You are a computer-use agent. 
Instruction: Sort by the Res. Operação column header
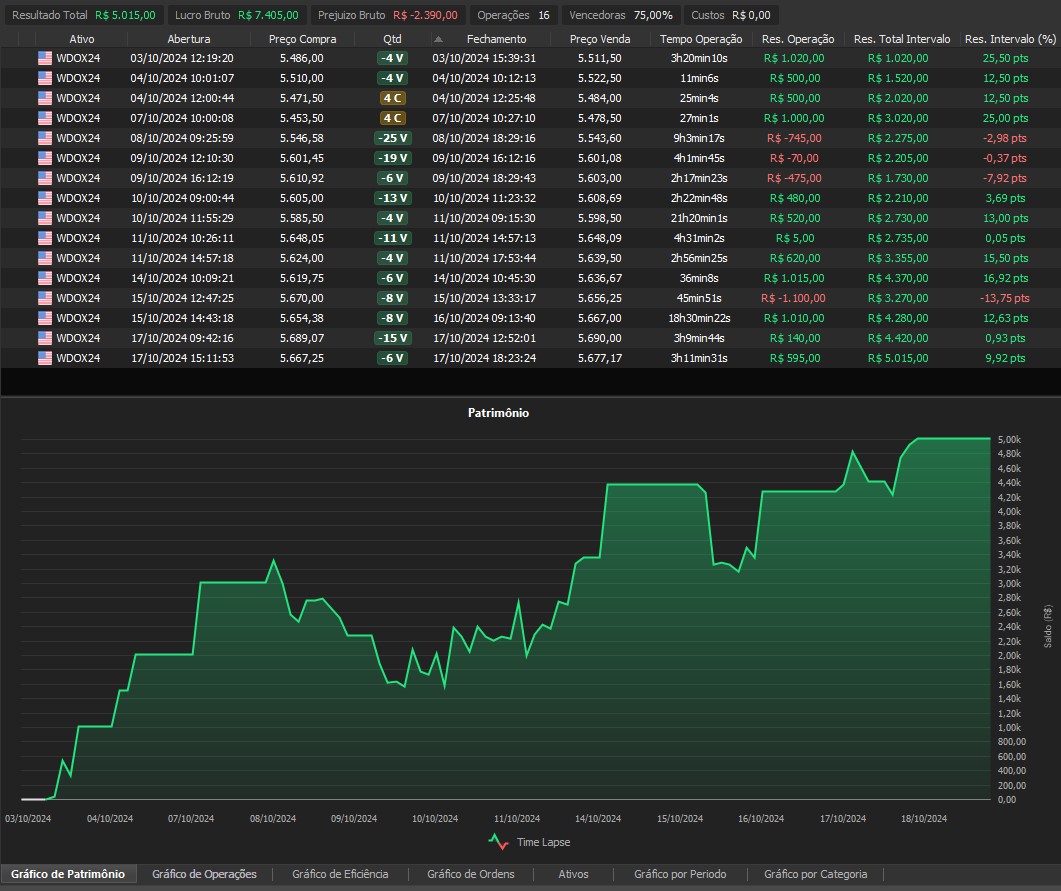(797, 39)
